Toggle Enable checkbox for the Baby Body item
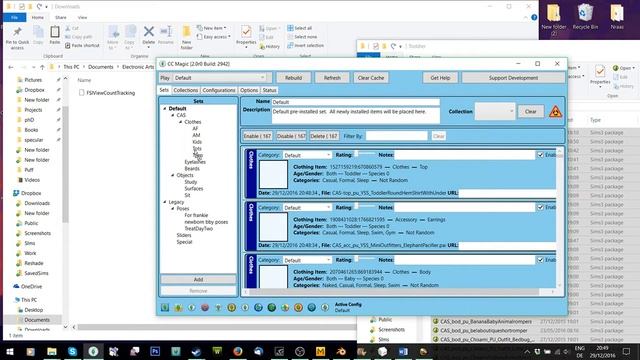This screenshot has height=360, width=640. [x=540, y=260]
